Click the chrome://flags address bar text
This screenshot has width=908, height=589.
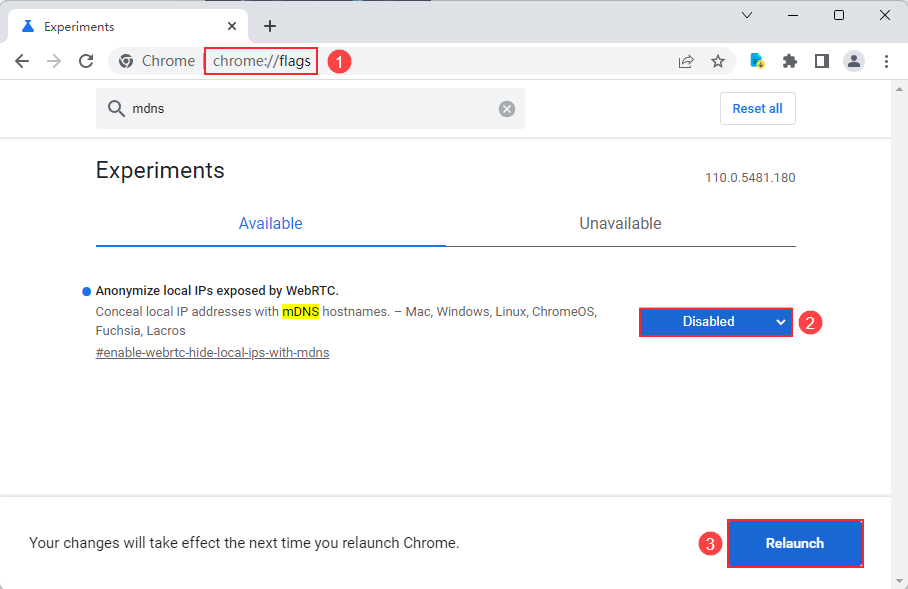[262, 61]
